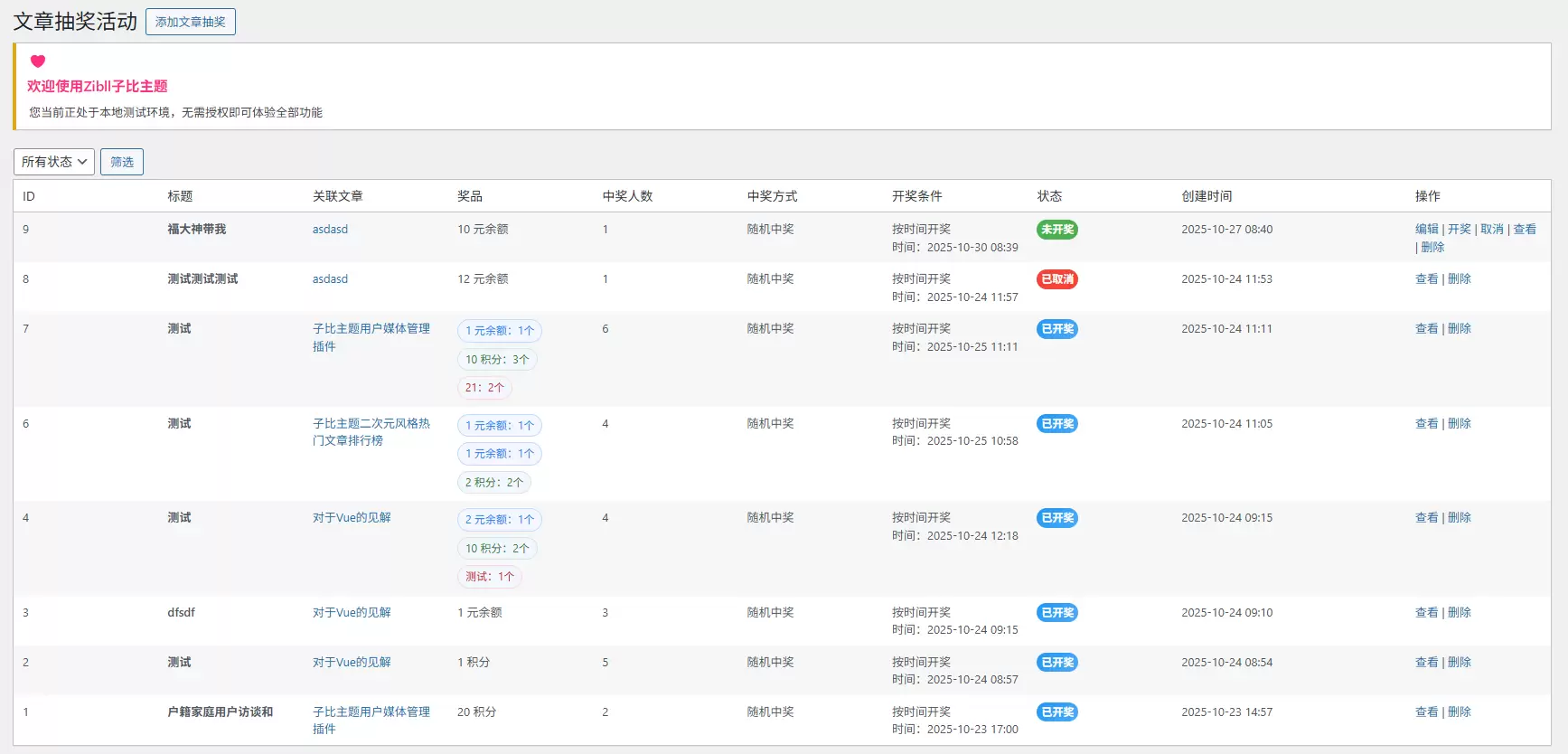Open the 所有状态 status filter dropdown
The width and height of the screenshot is (1568, 754).
click(x=54, y=162)
